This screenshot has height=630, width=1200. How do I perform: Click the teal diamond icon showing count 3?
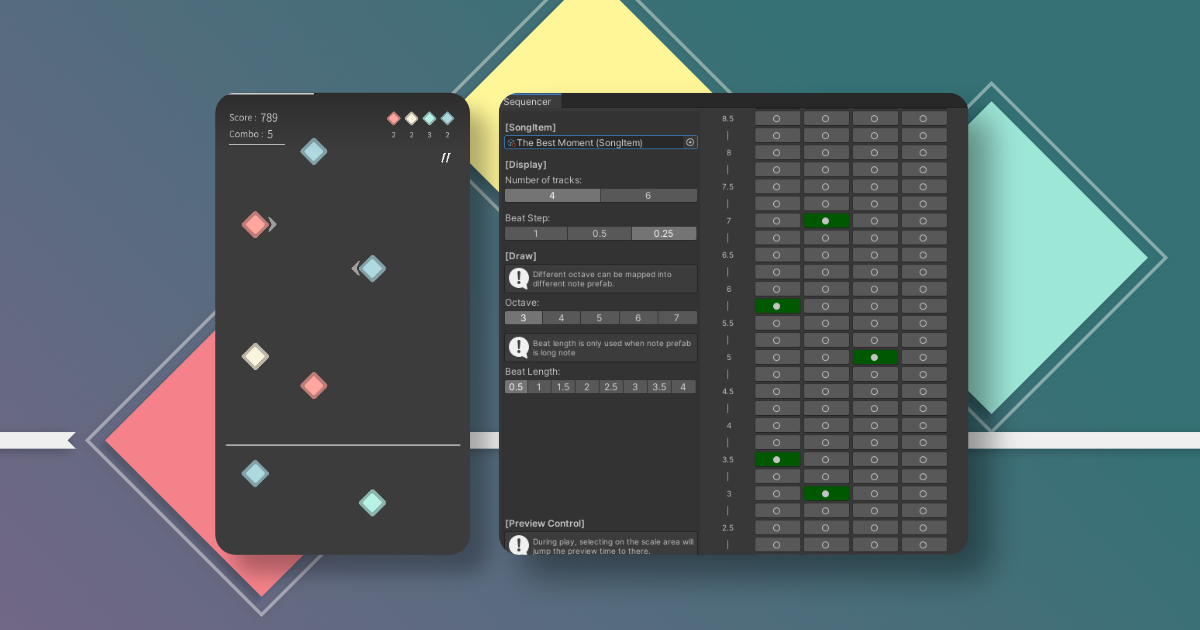[429, 118]
